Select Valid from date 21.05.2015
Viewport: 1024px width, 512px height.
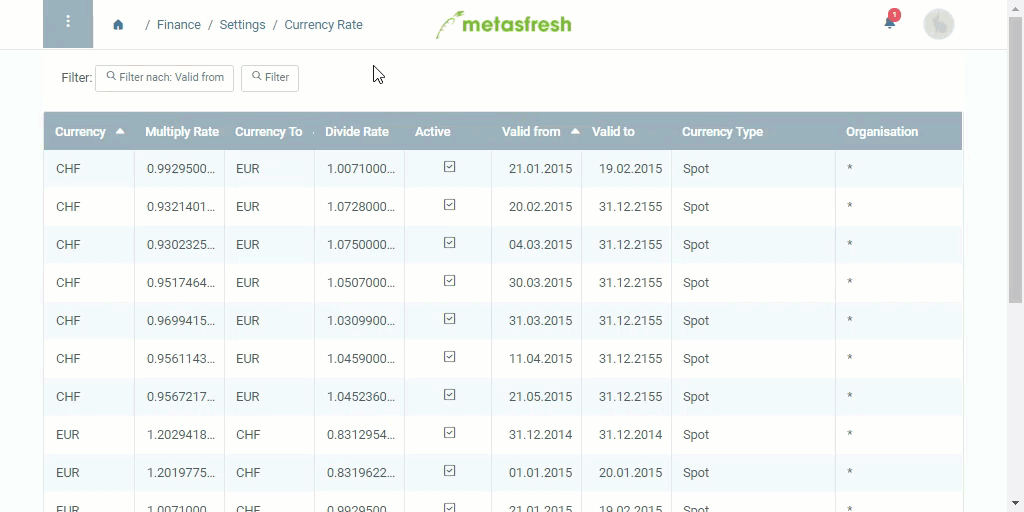click(540, 396)
